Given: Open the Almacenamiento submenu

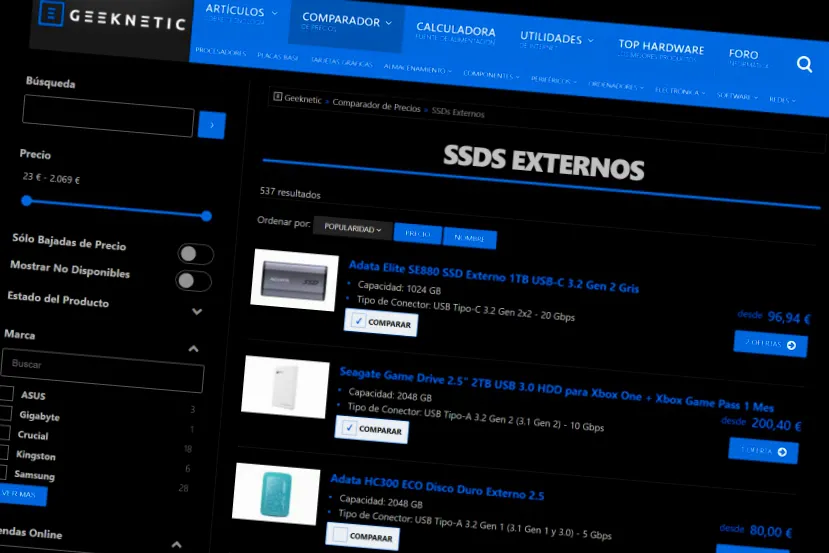Looking at the screenshot, I should point(418,69).
